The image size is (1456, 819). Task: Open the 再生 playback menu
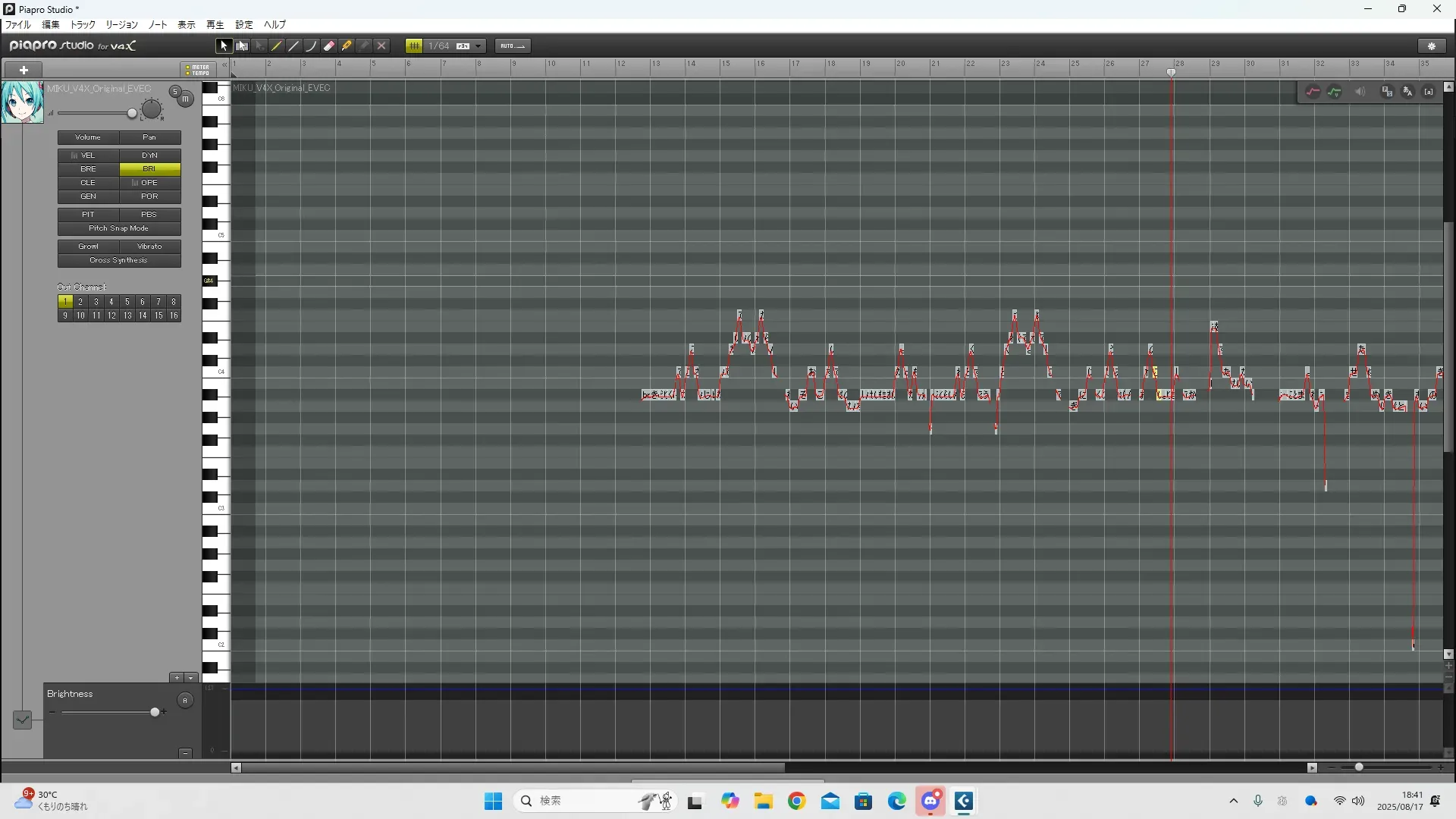click(215, 25)
